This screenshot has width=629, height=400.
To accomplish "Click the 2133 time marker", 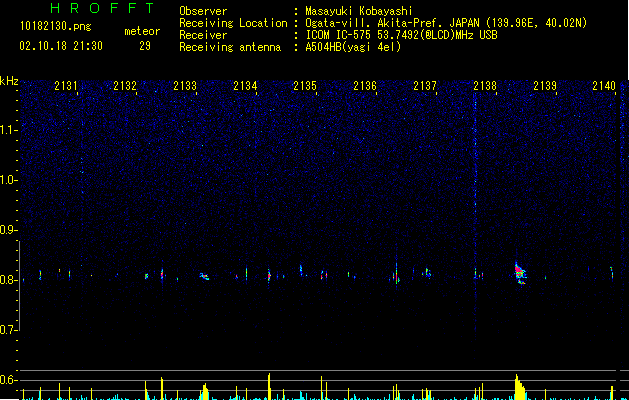I will tap(185, 86).
